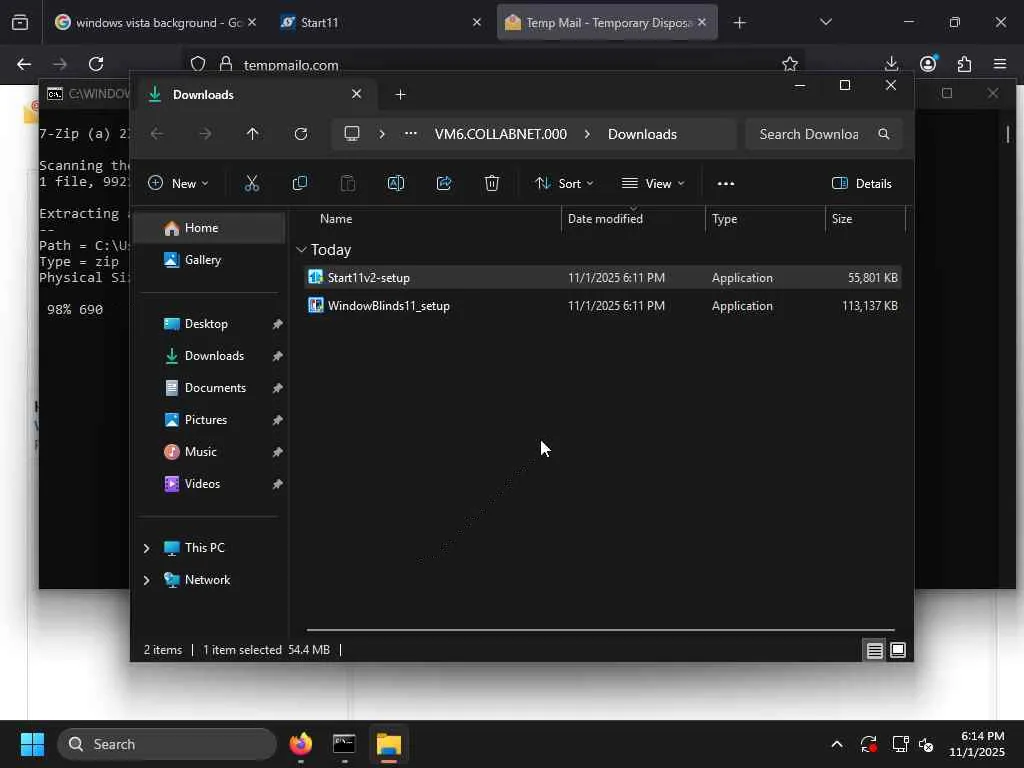The height and width of the screenshot is (768, 1024).
Task: Reload the page in Firefox
Action: coord(96,64)
